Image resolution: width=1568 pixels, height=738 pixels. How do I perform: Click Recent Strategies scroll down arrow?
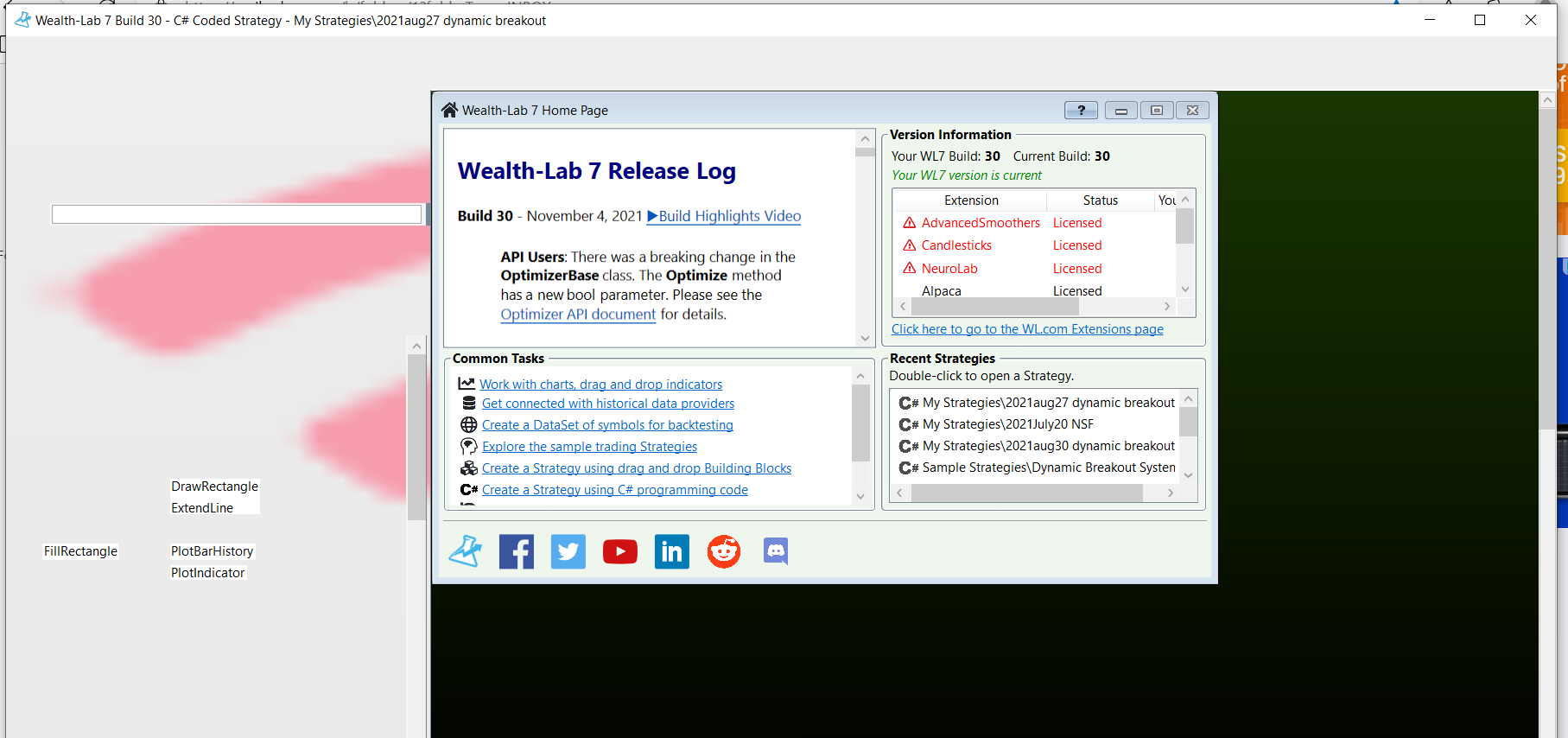[1188, 475]
